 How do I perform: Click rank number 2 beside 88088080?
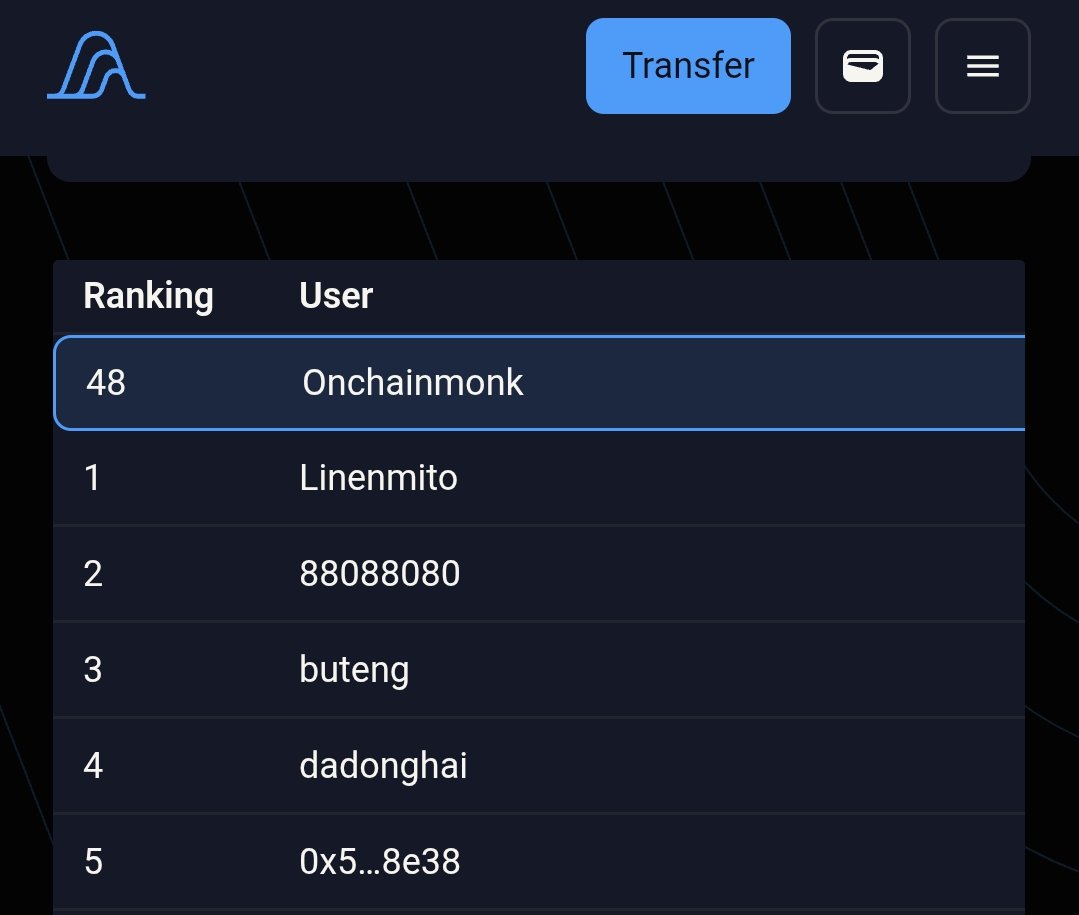click(93, 574)
